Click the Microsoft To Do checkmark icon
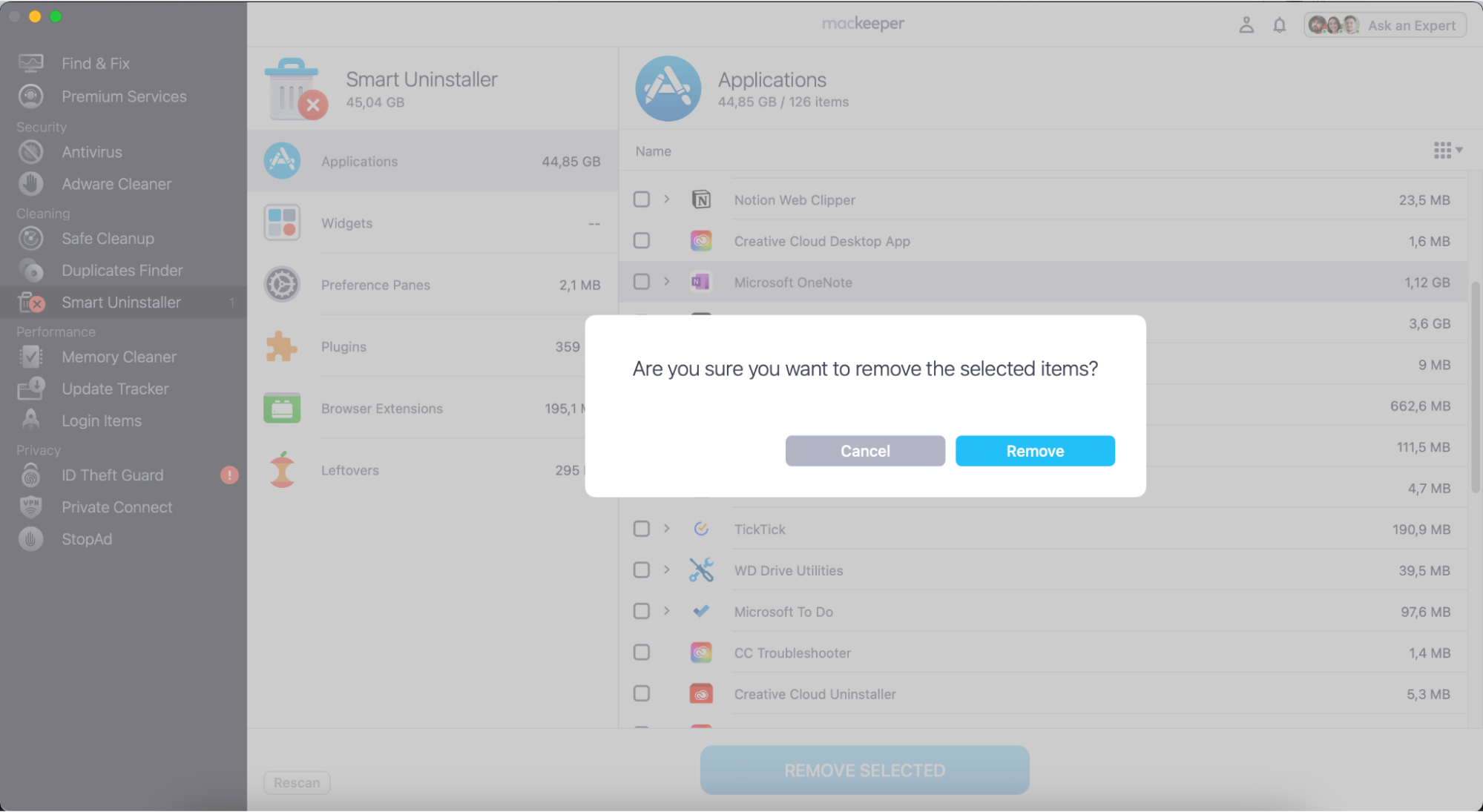Screen dimensions: 1483x812 pos(701,611)
